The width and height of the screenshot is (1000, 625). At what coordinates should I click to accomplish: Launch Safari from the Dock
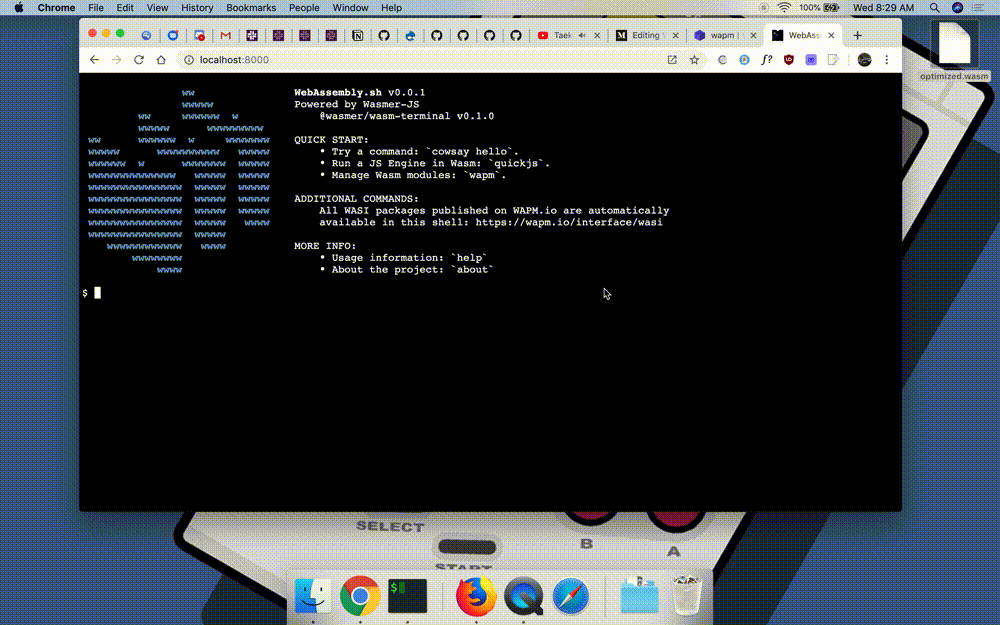coord(571,596)
